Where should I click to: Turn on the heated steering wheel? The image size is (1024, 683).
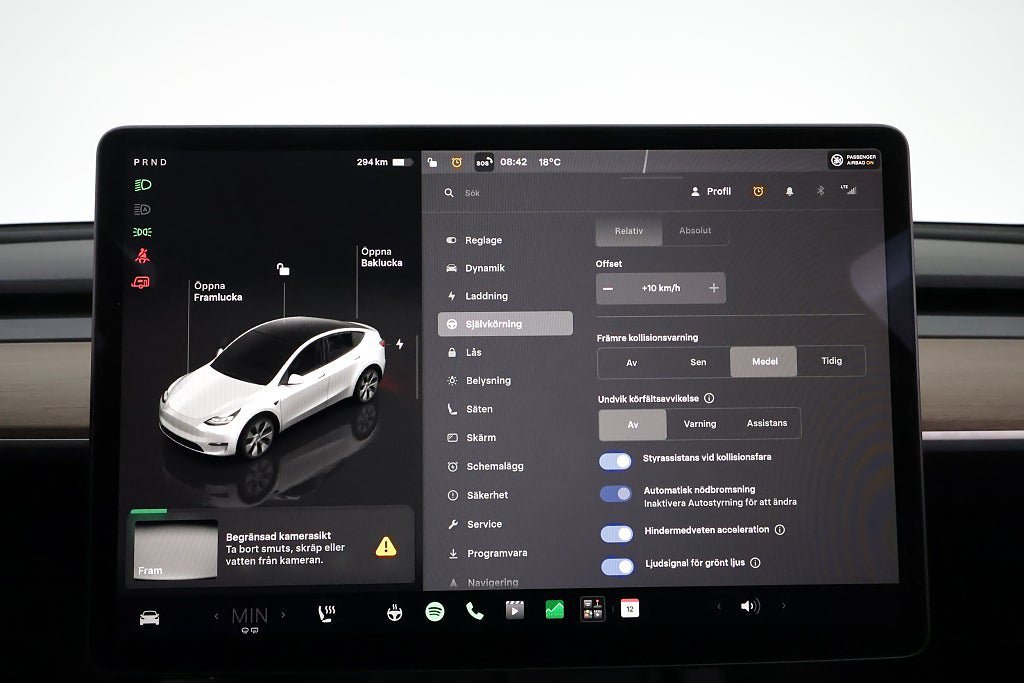click(x=394, y=612)
